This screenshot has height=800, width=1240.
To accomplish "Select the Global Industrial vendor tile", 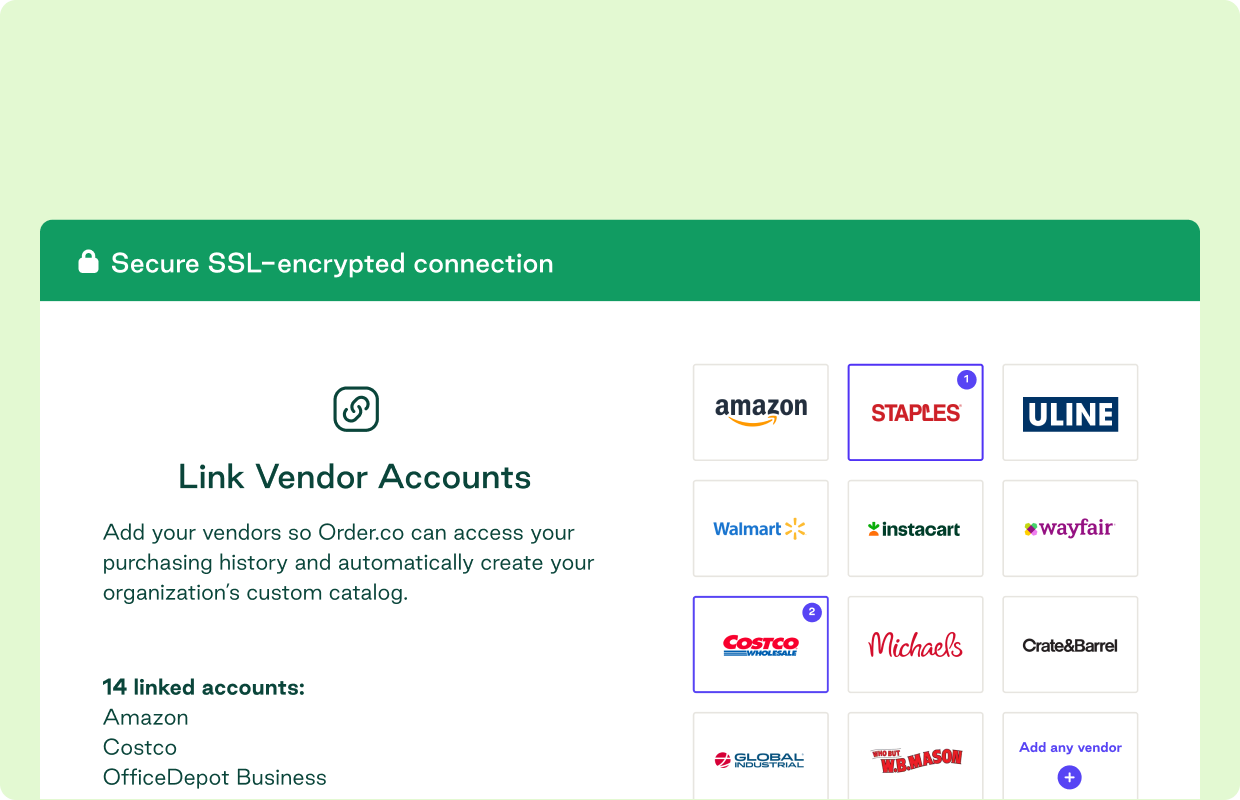I will tap(761, 756).
